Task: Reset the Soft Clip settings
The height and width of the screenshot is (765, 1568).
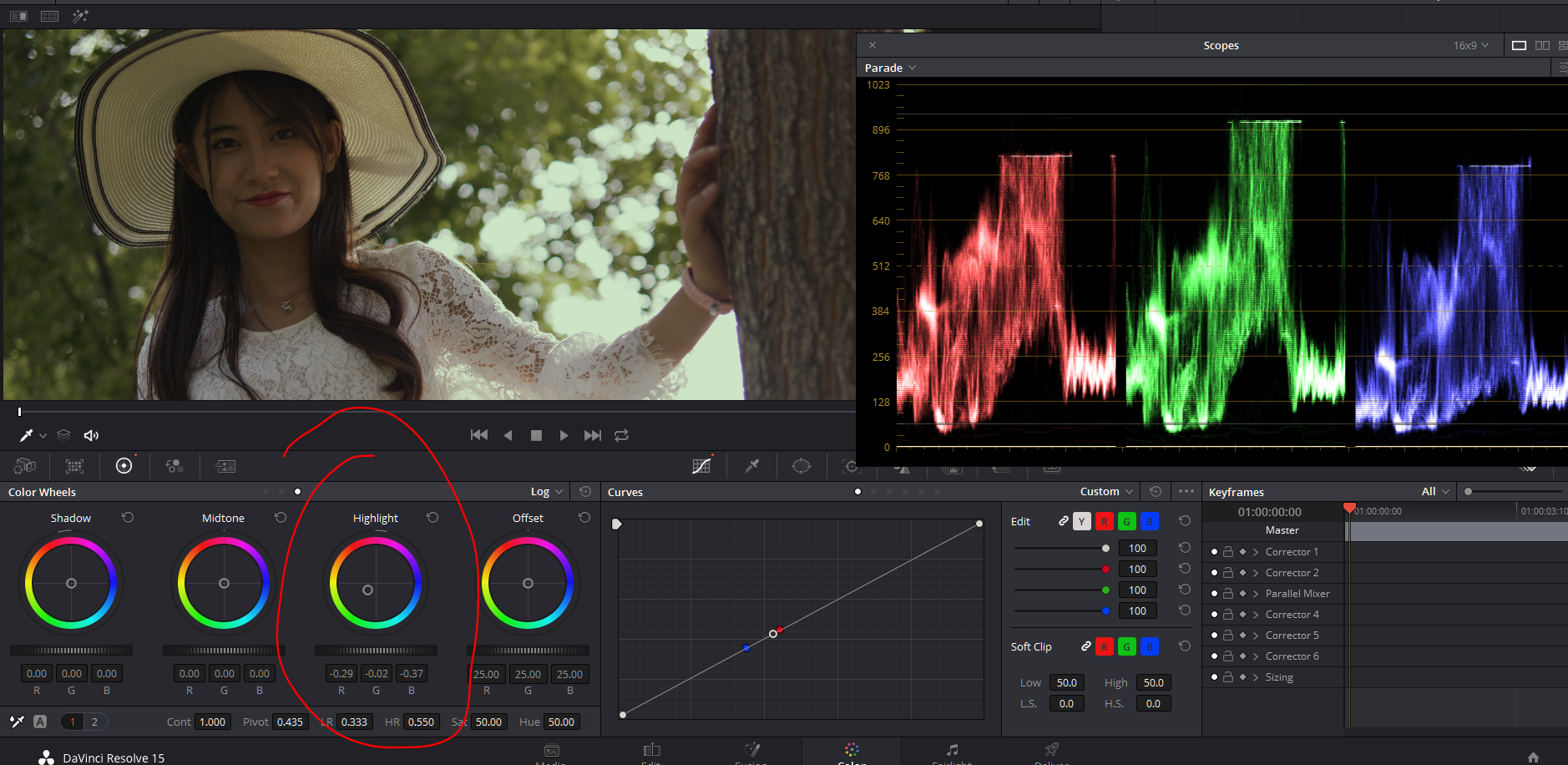Action: click(1185, 646)
